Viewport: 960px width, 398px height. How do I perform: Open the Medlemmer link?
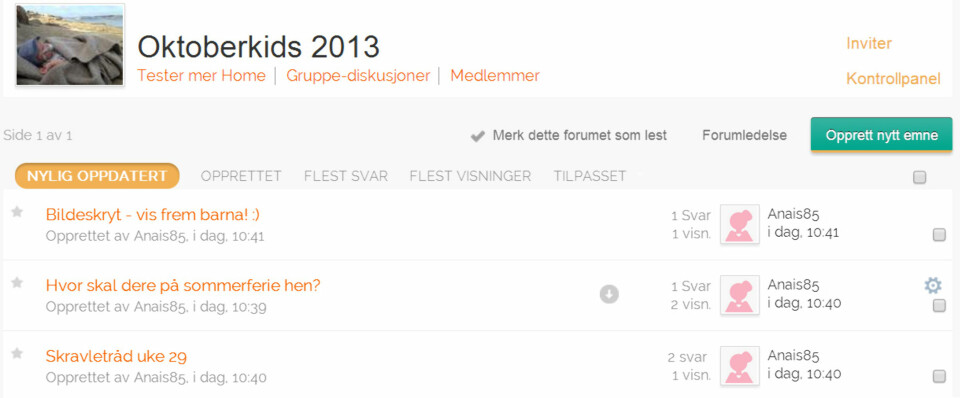495,76
